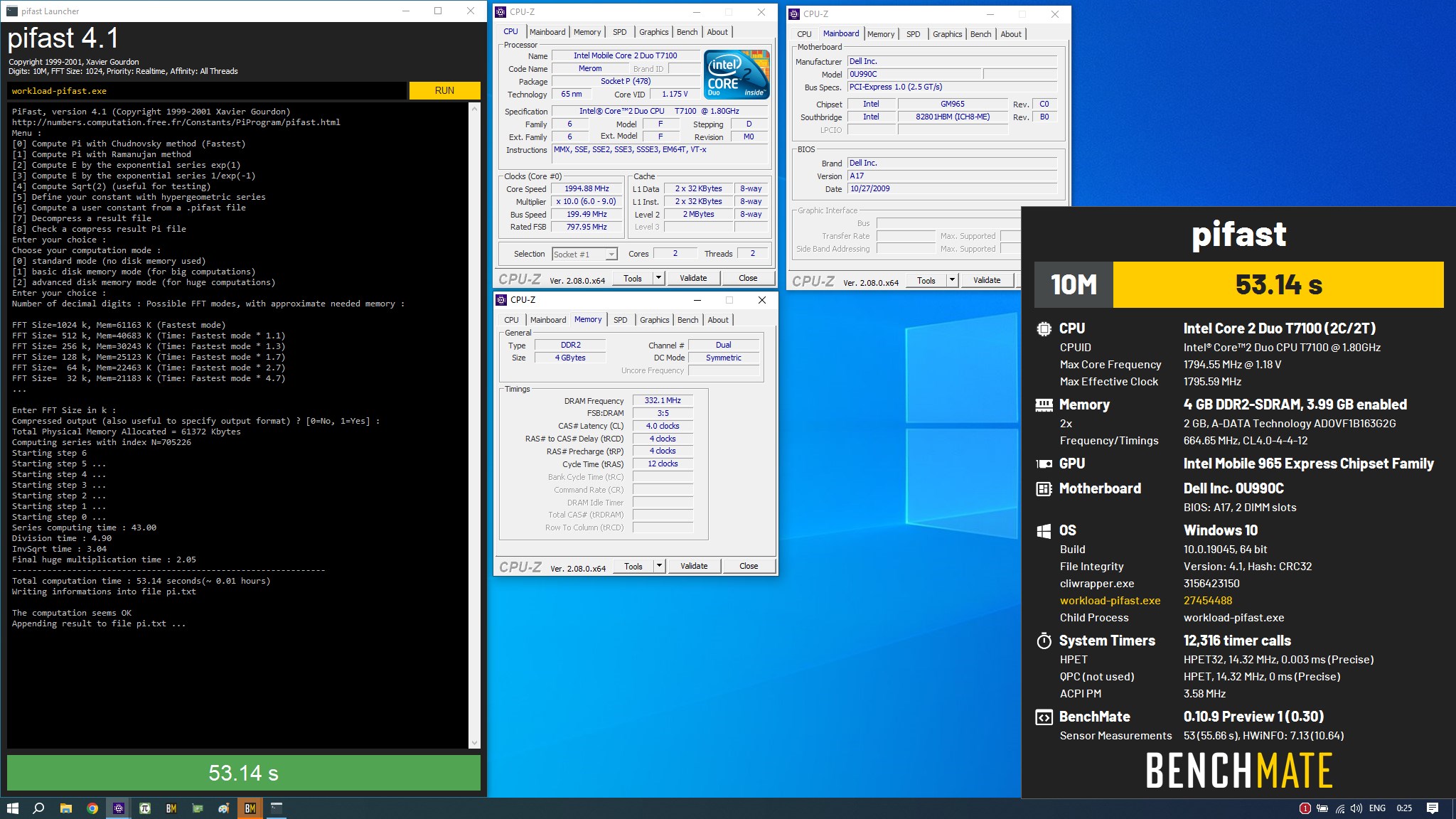Image resolution: width=1456 pixels, height=819 pixels.
Task: Click Windows OS icon in BenchMate panel
Action: click(1044, 530)
